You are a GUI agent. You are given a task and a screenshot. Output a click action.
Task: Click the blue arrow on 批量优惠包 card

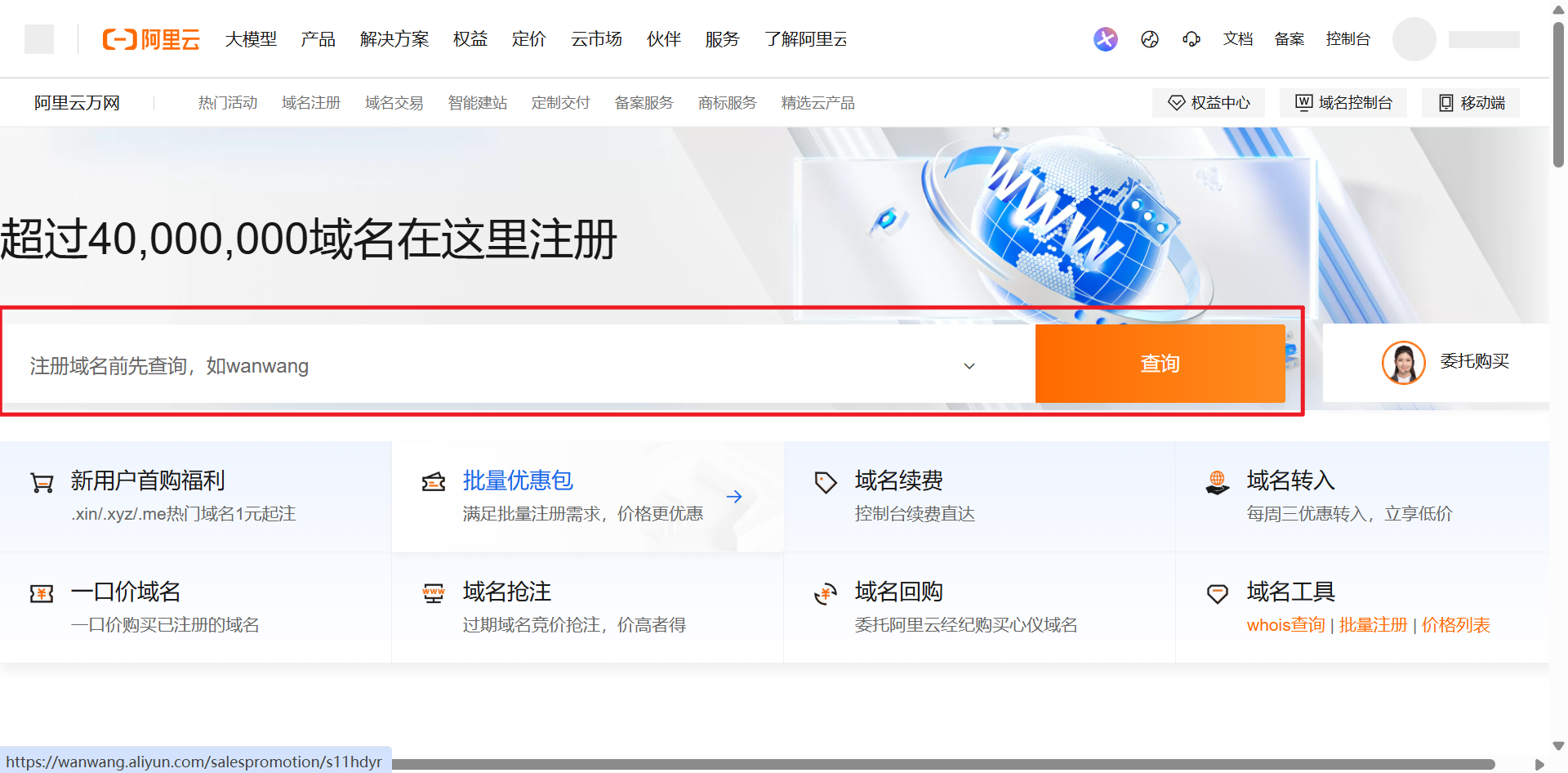pyautogui.click(x=734, y=496)
